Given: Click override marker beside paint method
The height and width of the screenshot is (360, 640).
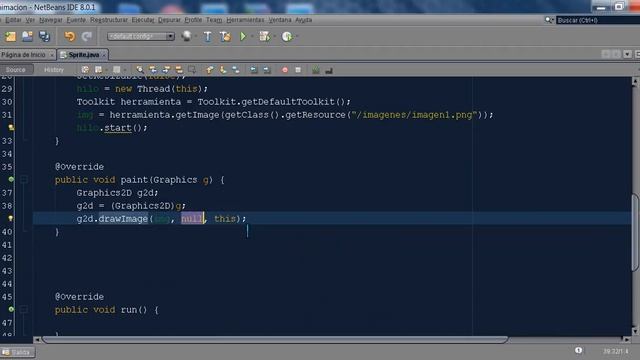Looking at the screenshot, I should coord(11,179).
